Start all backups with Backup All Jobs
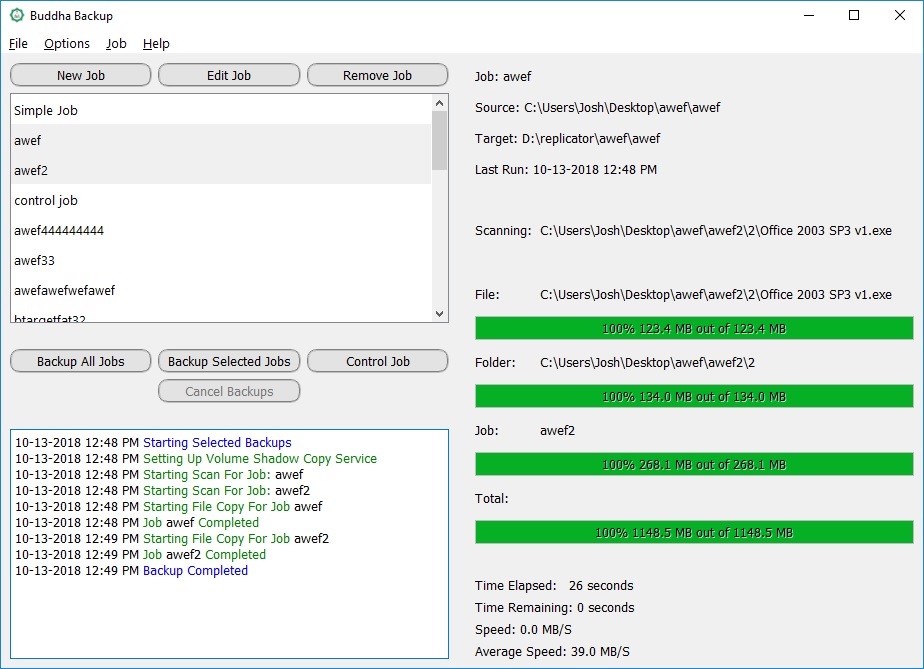The height and width of the screenshot is (669, 924). 80,361
